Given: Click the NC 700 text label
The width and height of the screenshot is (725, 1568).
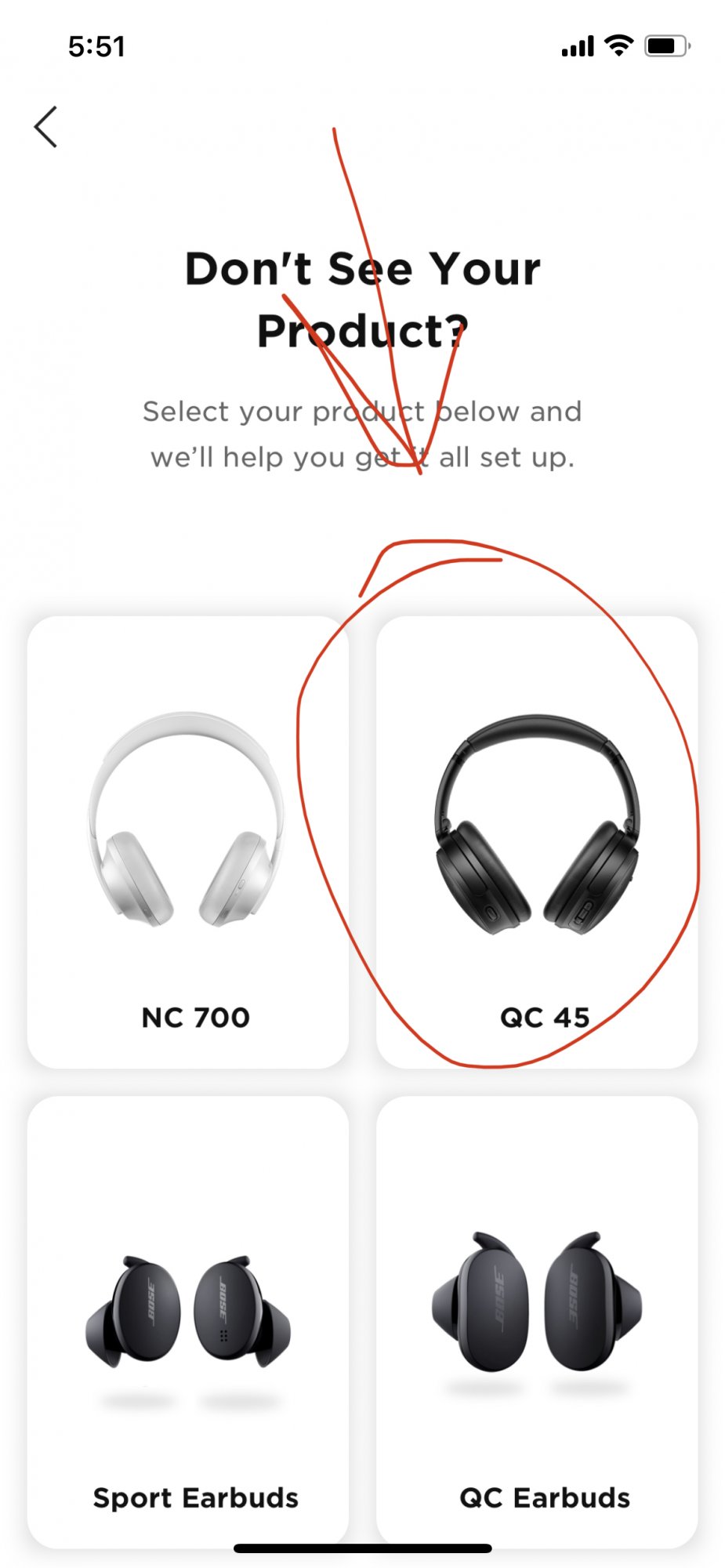Looking at the screenshot, I should point(195,1018).
